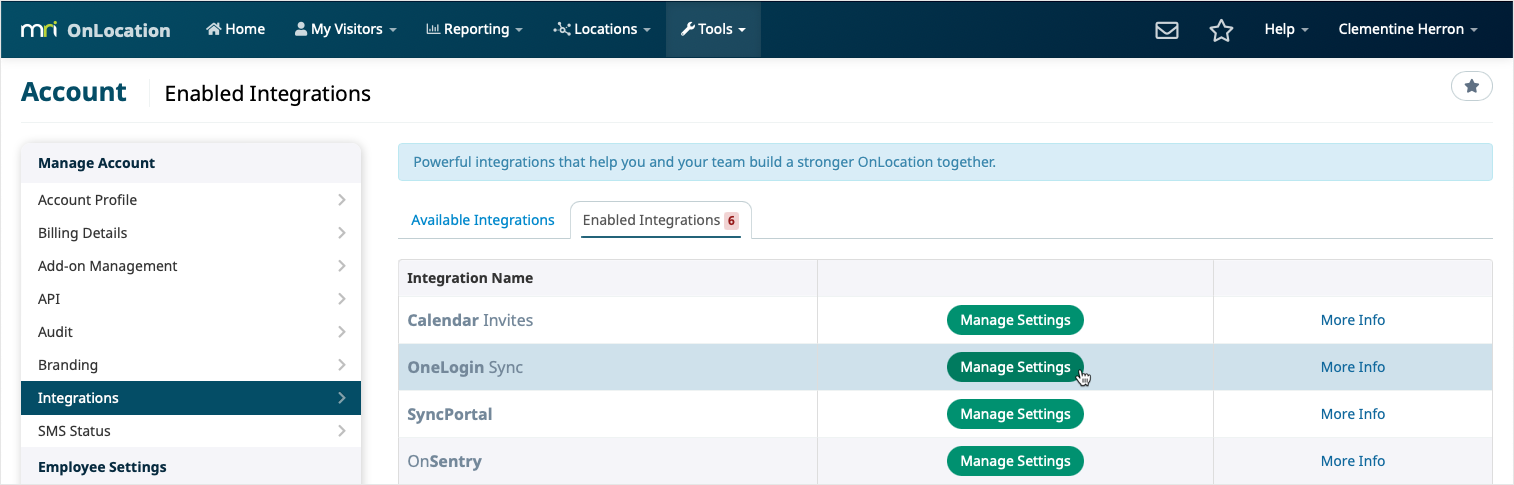Screen dimensions: 1514x485
Task: Click the chevron arrow beside Integrations
Action: 341,398
